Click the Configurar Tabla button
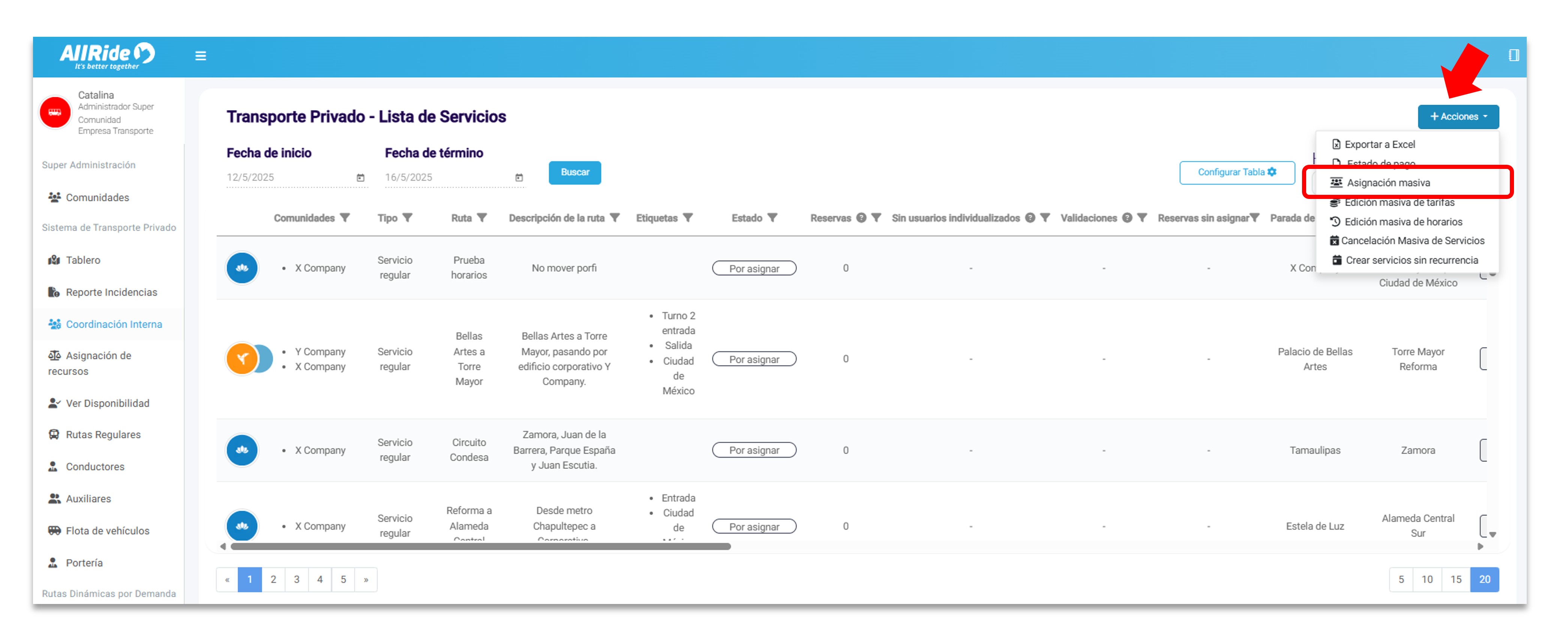1568x637 pixels. [x=1236, y=172]
